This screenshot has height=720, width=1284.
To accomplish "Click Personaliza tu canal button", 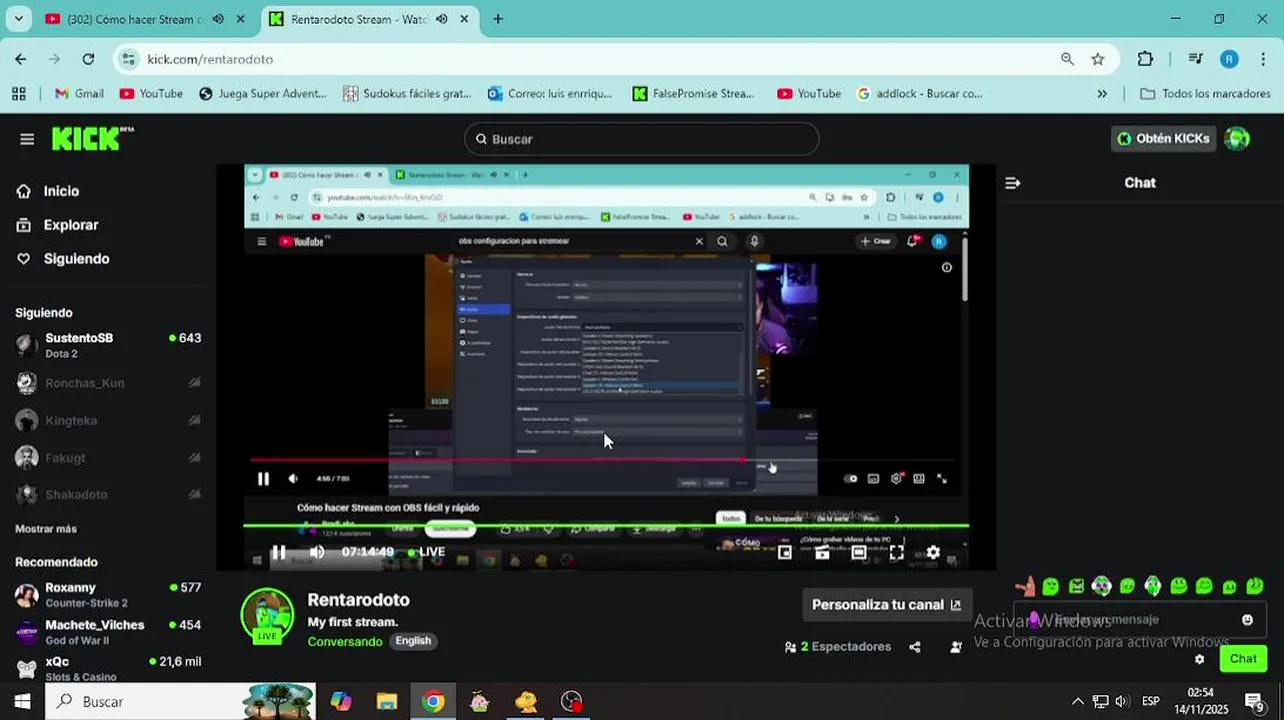I will tap(886, 605).
